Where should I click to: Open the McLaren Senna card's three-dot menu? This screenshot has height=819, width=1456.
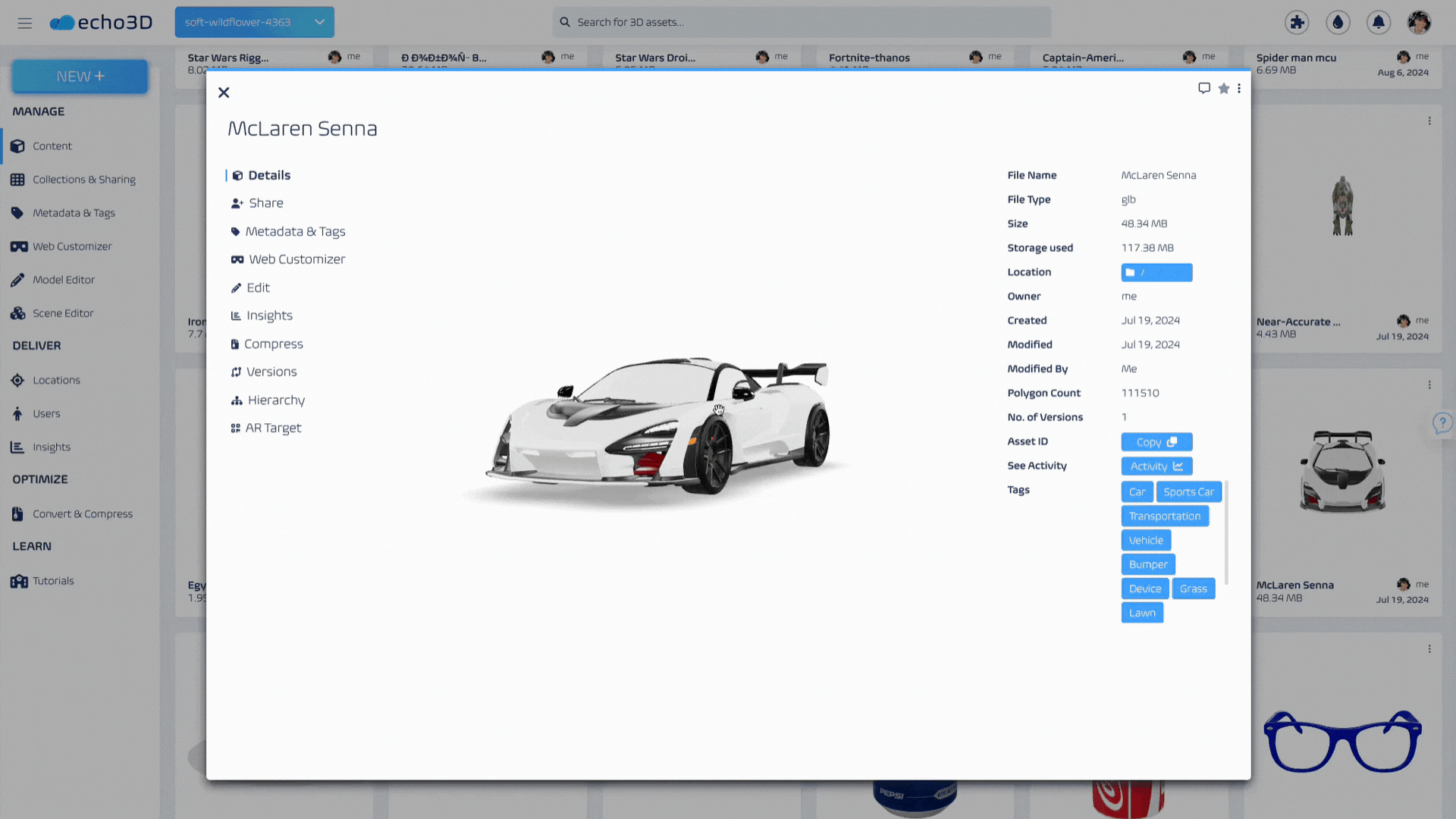tap(1429, 385)
